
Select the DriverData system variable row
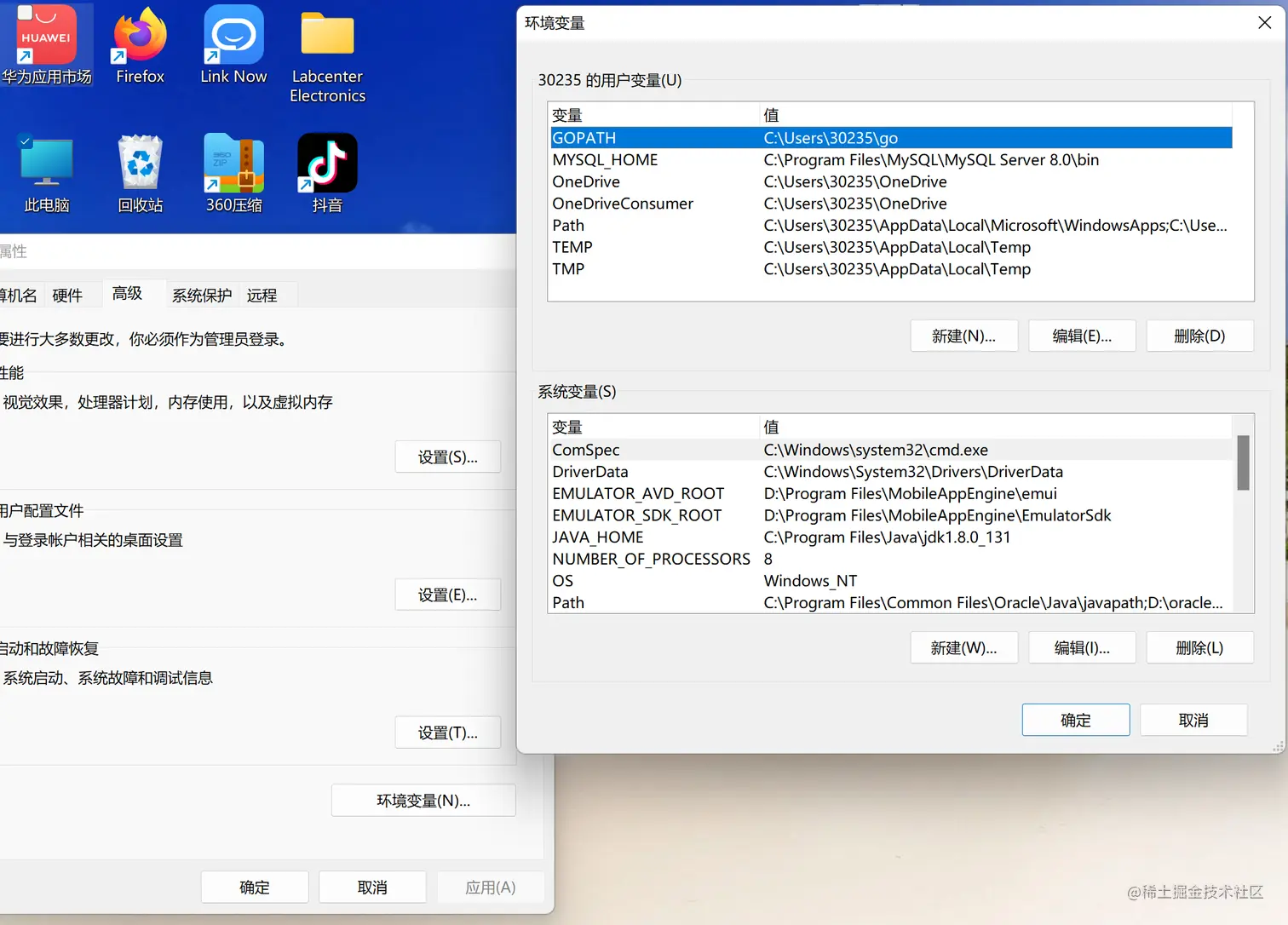tap(891, 471)
